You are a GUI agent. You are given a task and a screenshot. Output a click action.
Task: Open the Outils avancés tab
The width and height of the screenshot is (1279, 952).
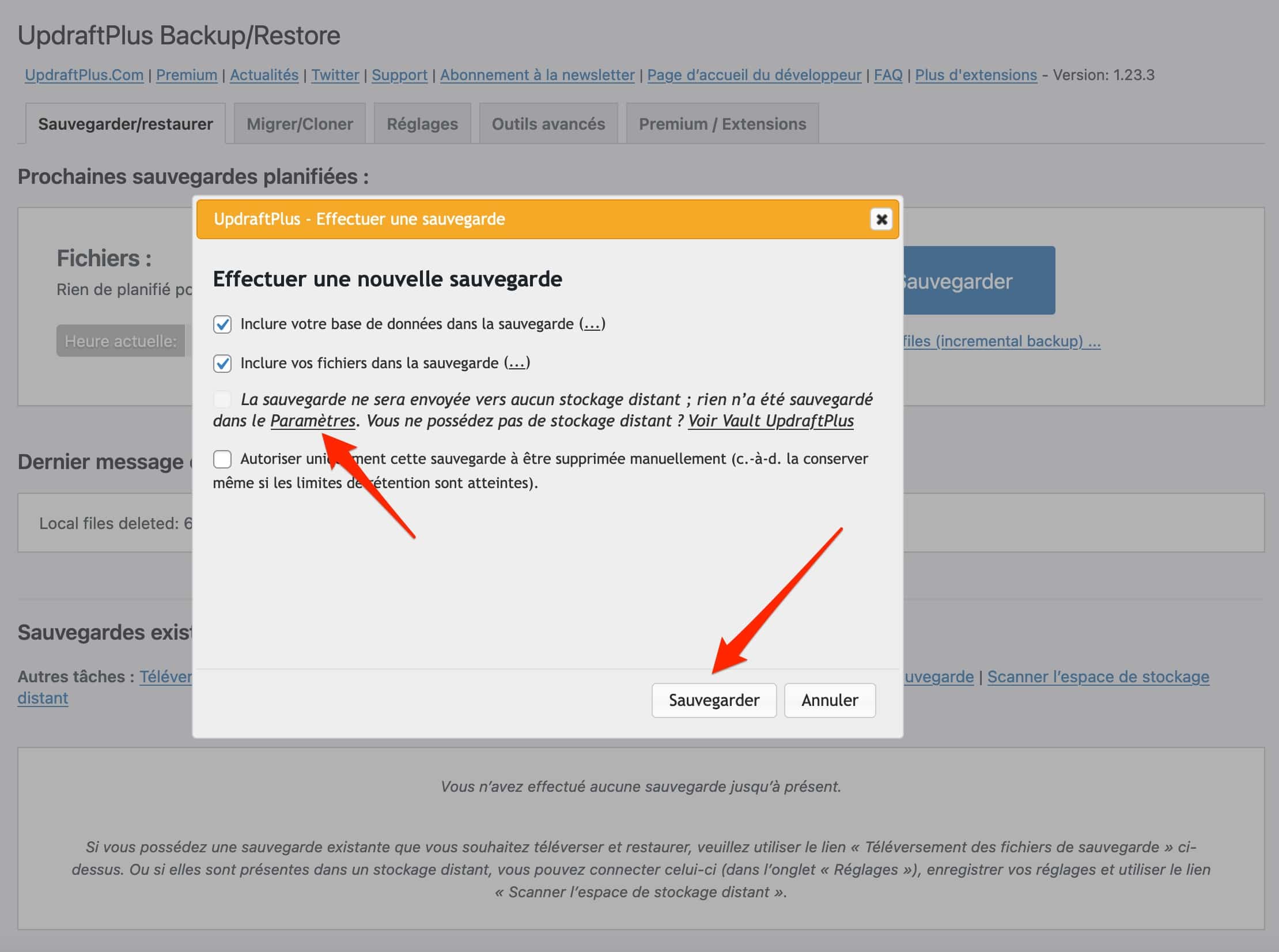(x=548, y=124)
